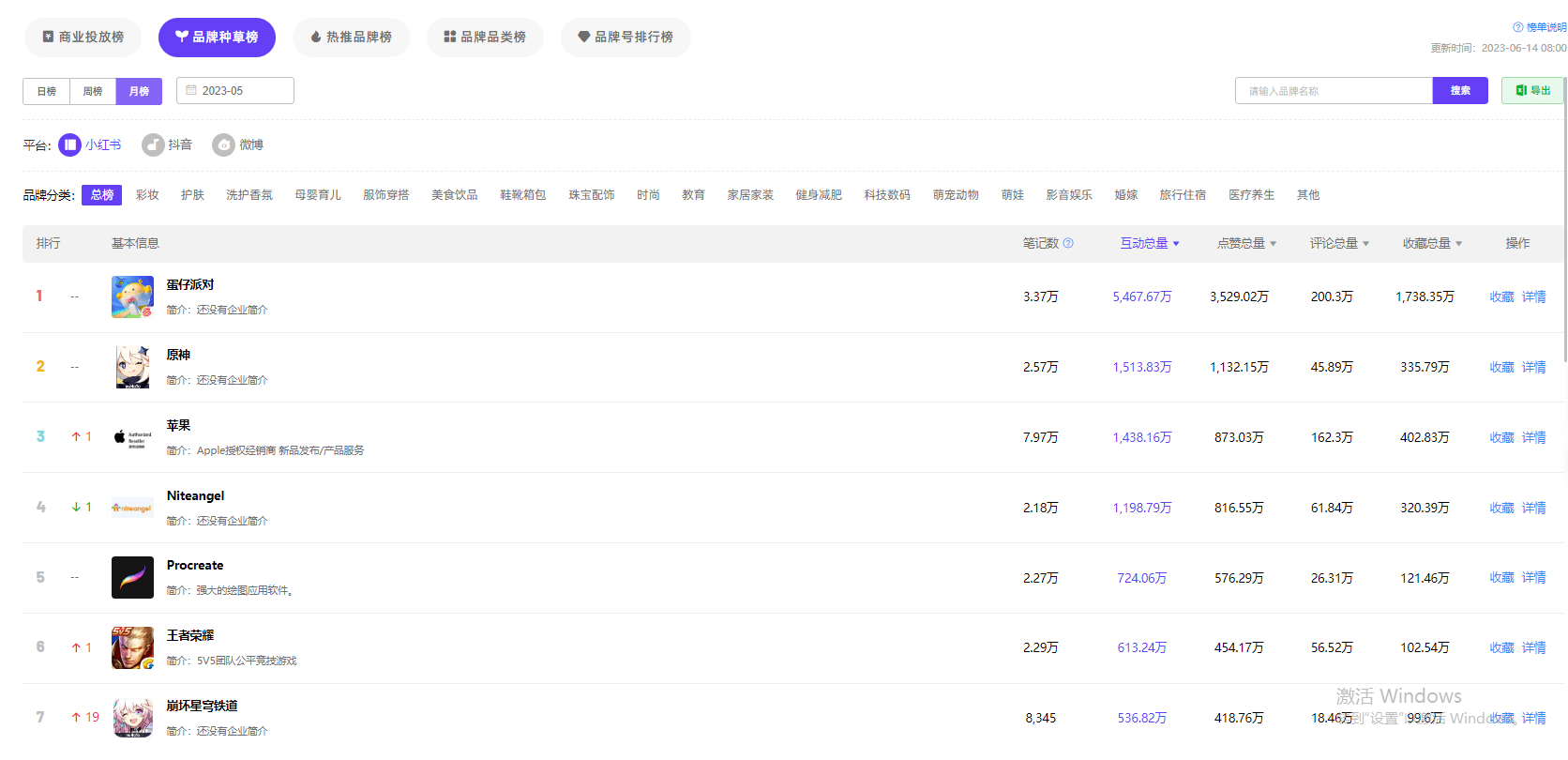
Task: Switch to 周榜 weekly ranking
Action: [x=93, y=91]
